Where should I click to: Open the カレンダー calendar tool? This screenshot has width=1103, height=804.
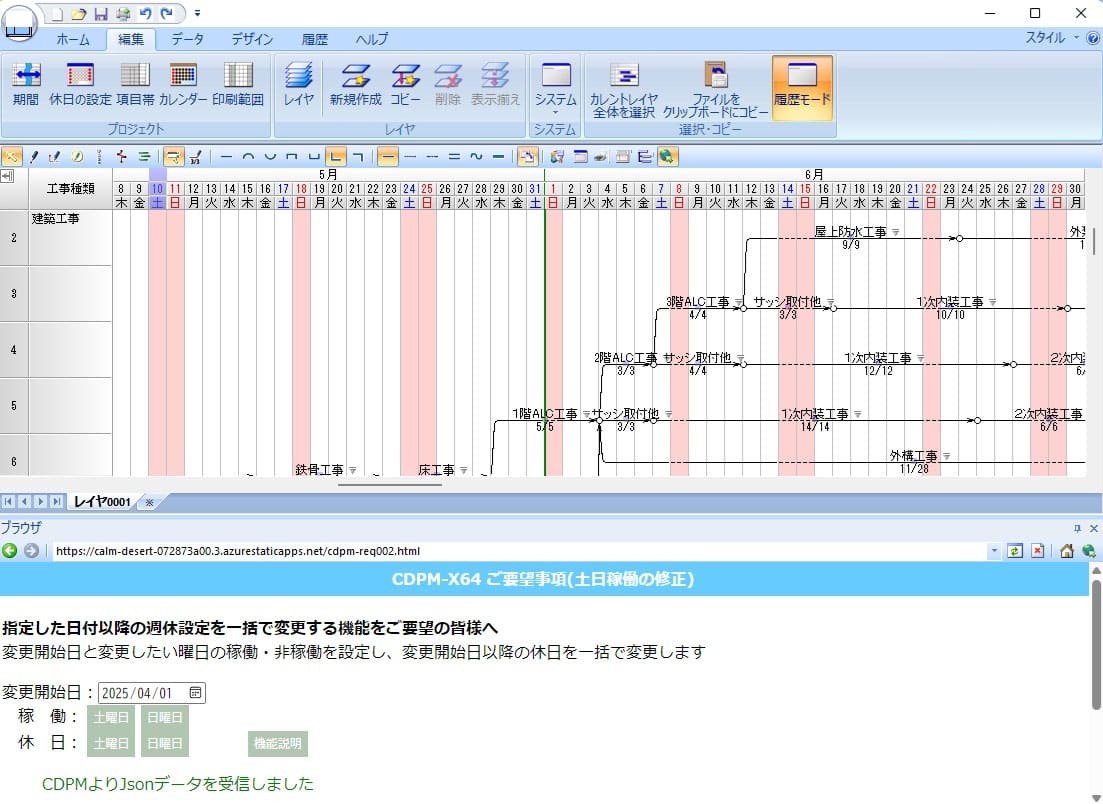(x=183, y=84)
